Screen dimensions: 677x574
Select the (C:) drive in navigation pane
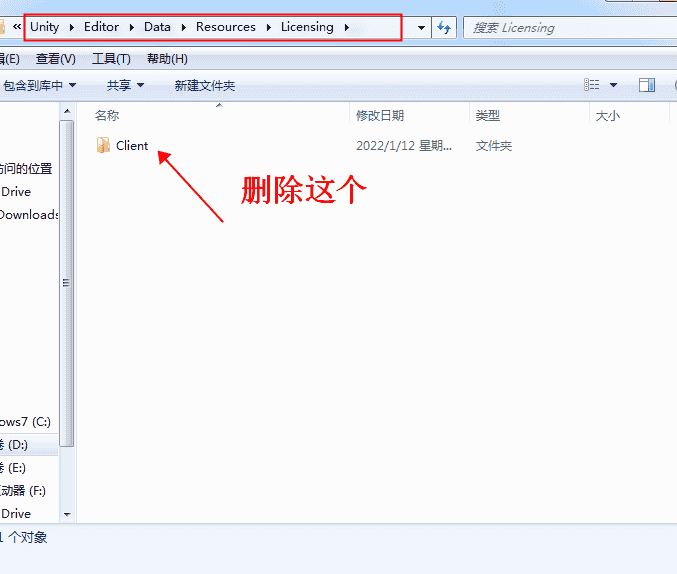coord(25,422)
